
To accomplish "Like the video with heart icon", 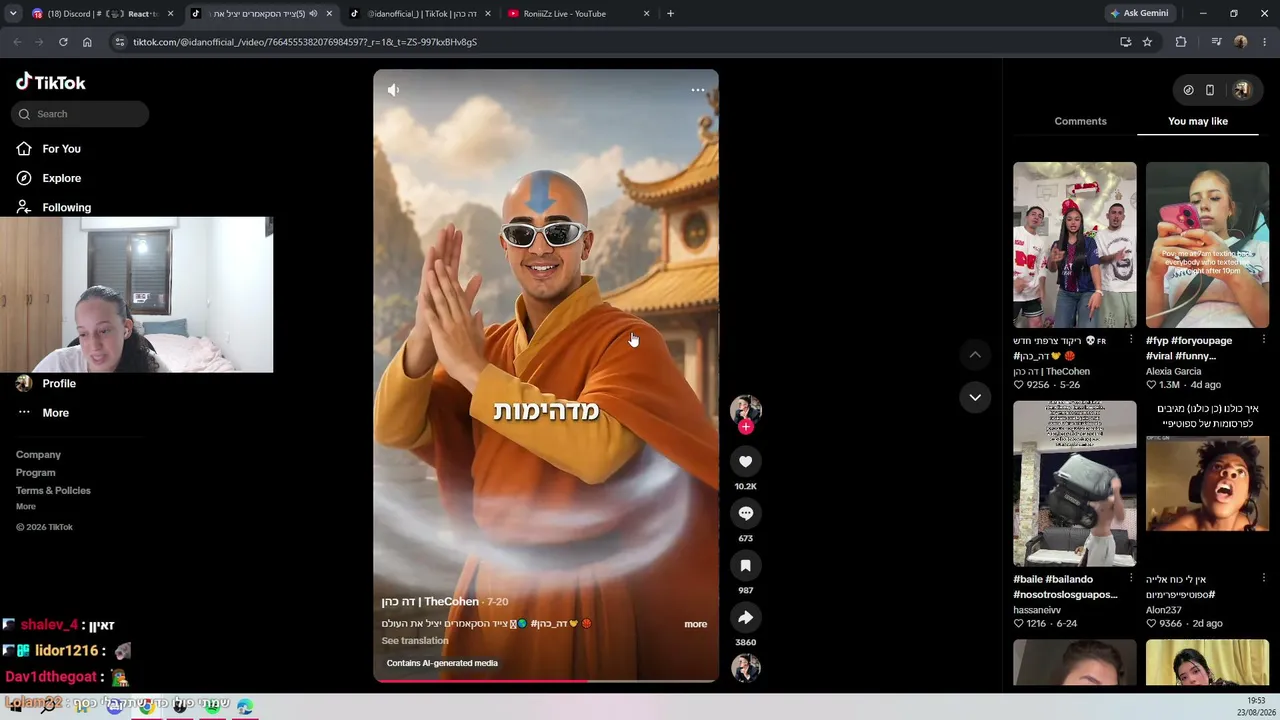I will pos(746,461).
